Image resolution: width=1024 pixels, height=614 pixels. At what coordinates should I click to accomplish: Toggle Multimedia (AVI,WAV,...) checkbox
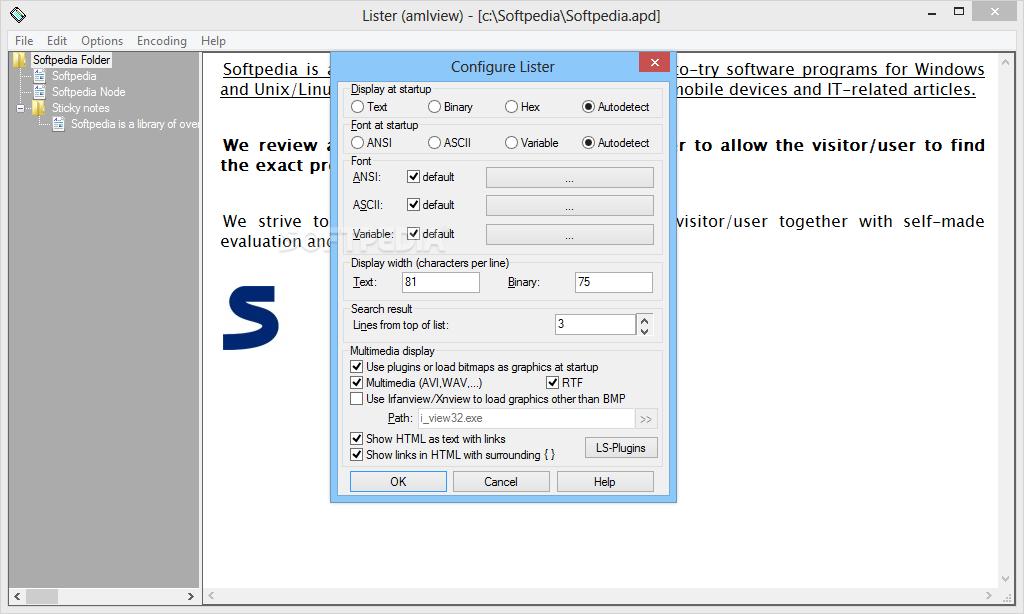click(357, 382)
